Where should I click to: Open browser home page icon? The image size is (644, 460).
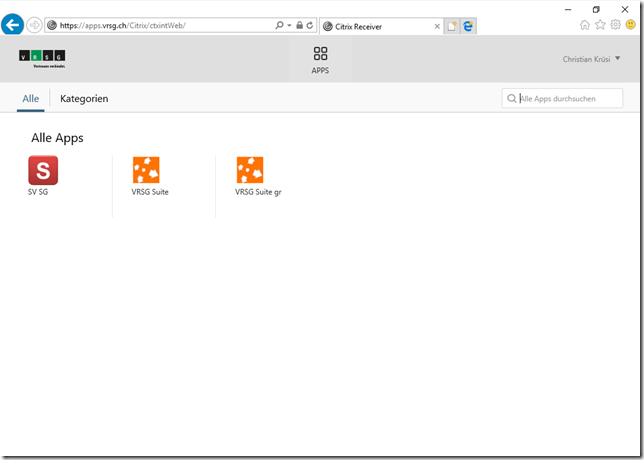[585, 25]
